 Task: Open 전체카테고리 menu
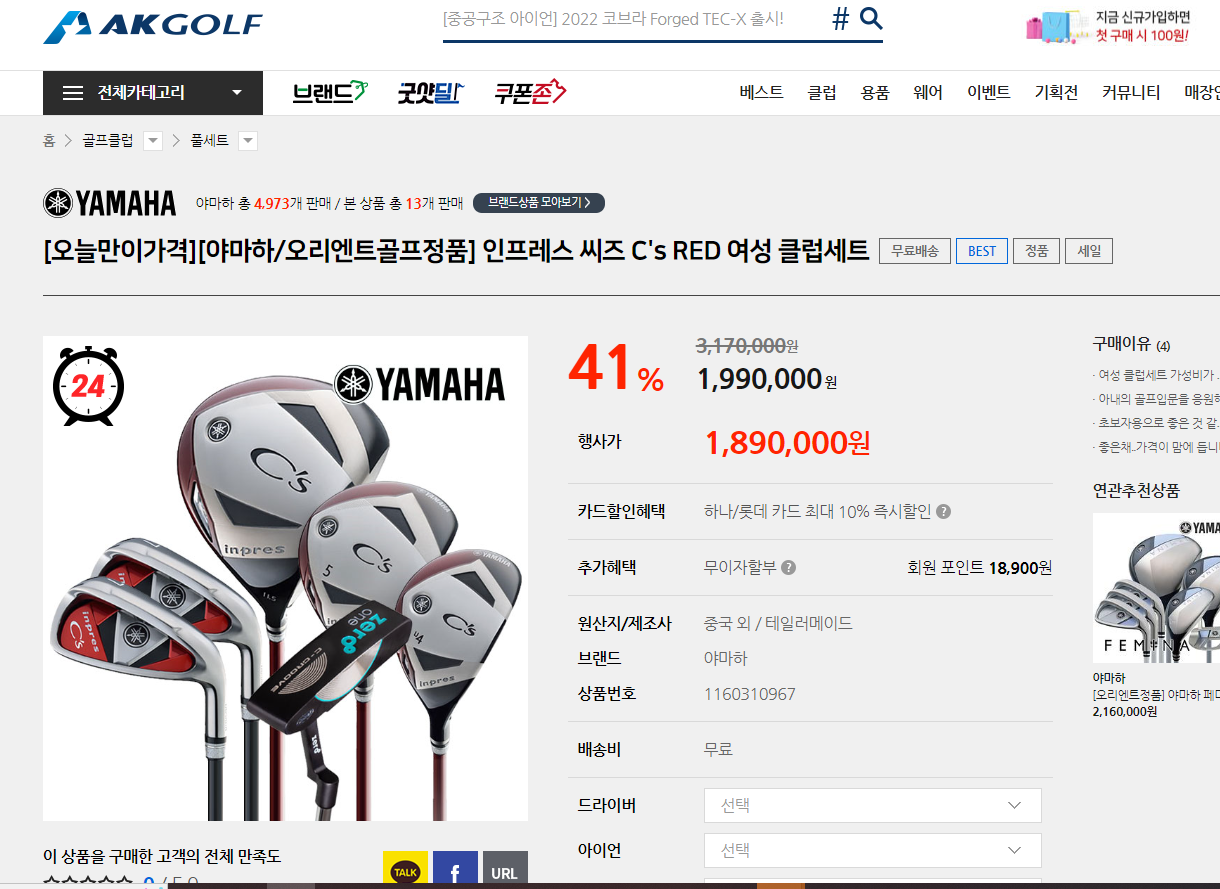coord(153,93)
